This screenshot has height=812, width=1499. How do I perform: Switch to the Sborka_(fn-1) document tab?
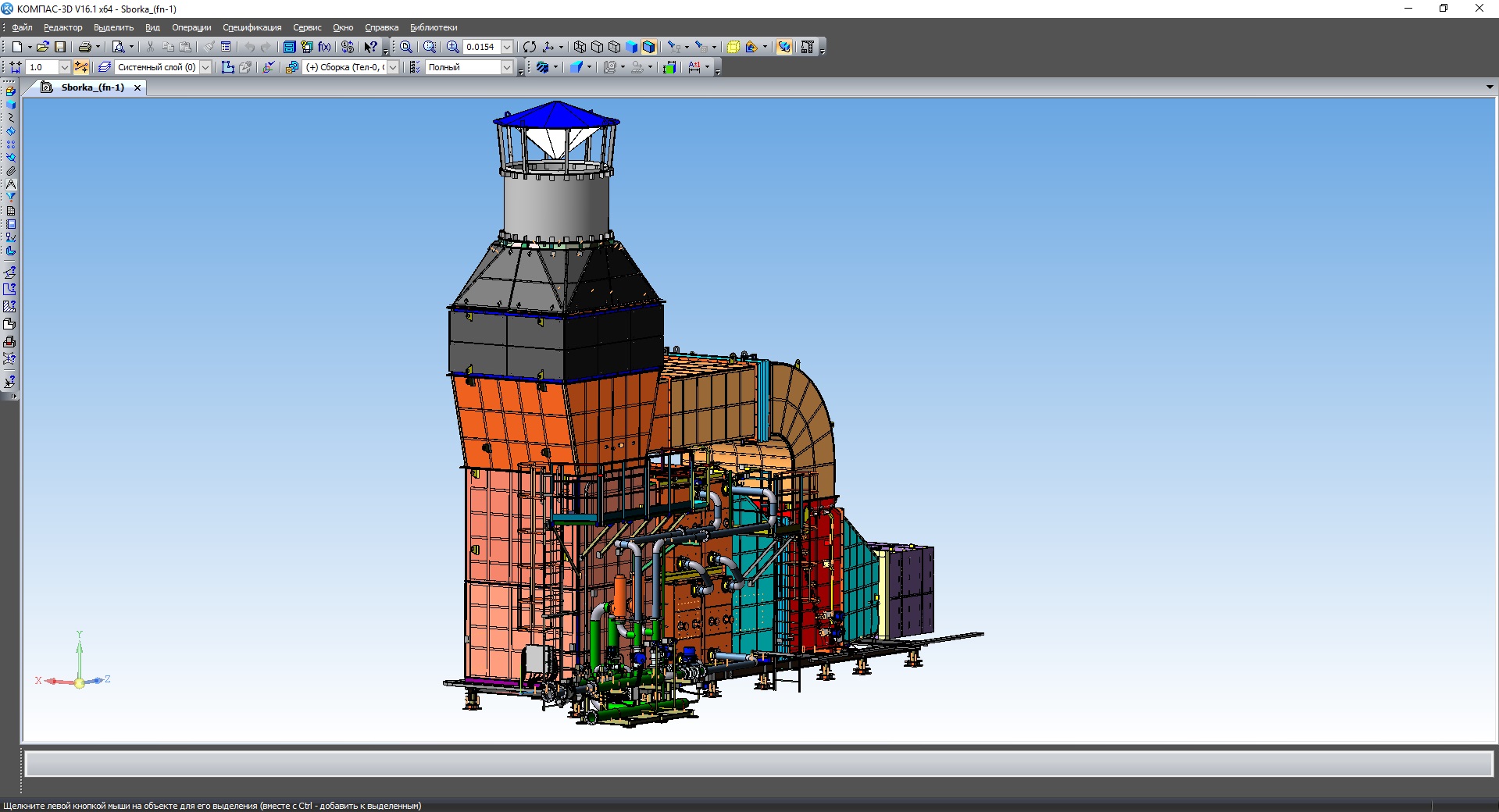pos(92,87)
